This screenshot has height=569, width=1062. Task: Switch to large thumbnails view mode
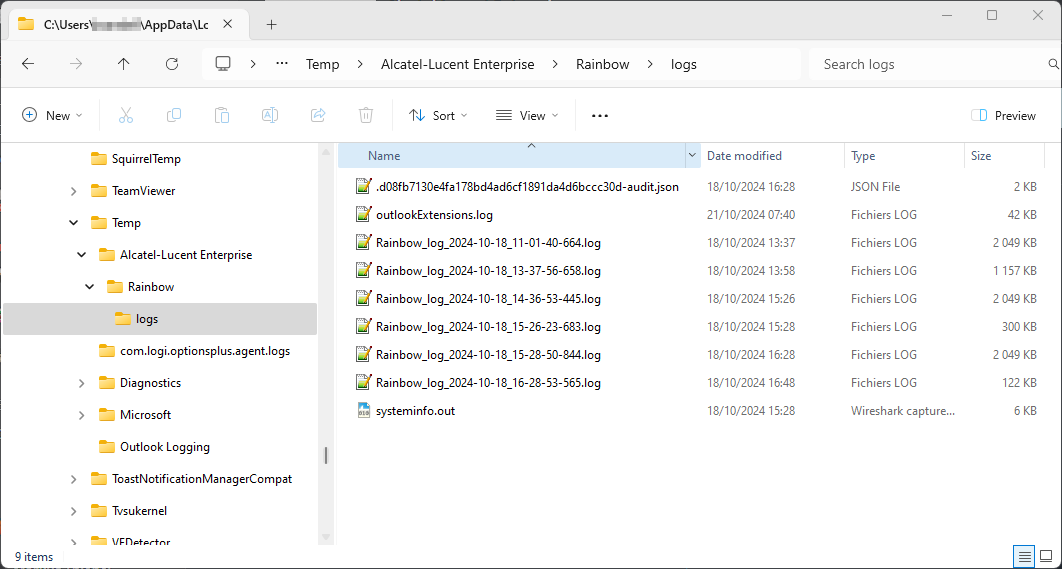(x=1045, y=556)
